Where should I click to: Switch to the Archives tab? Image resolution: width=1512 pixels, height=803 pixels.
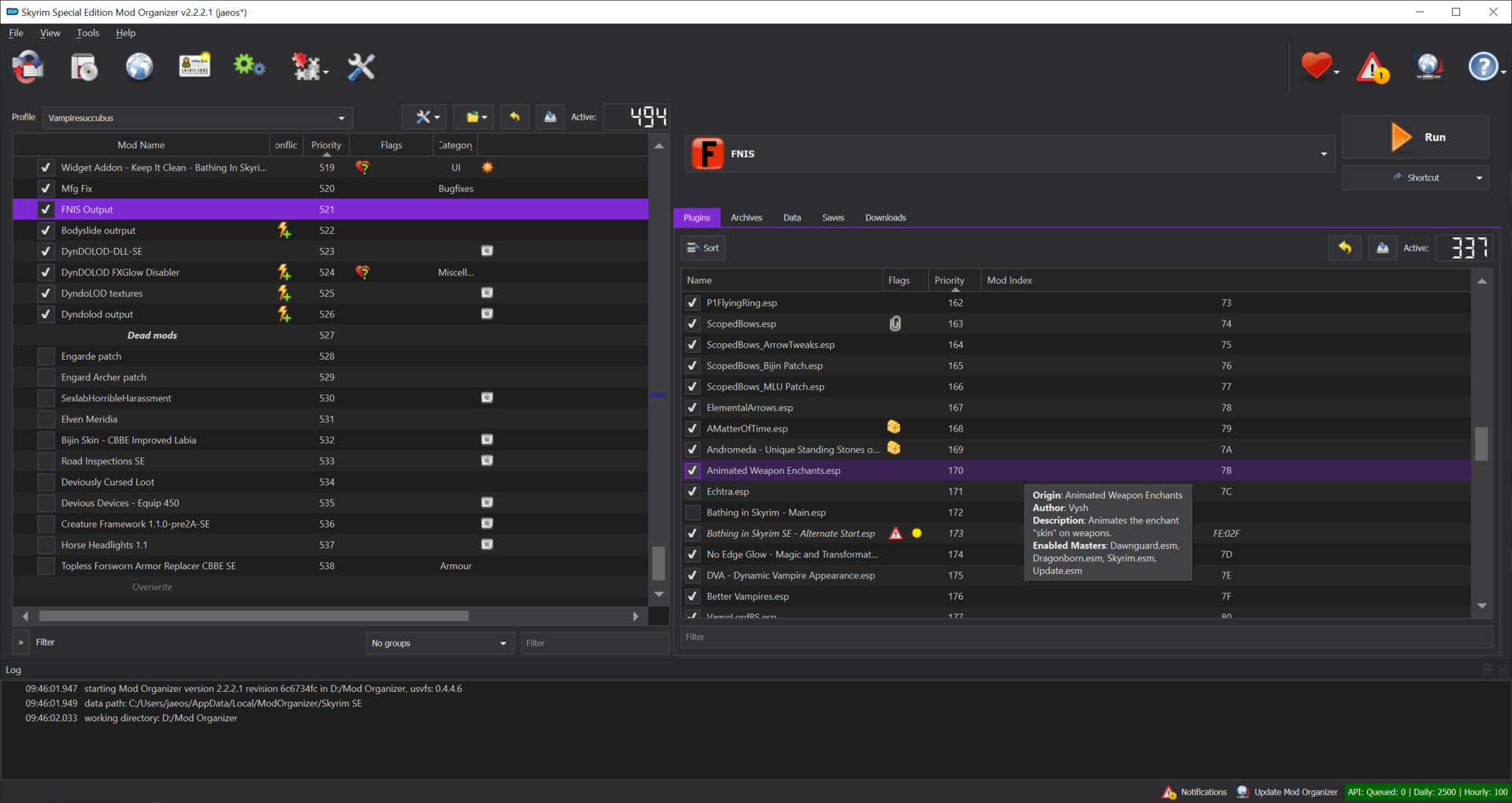[746, 217]
